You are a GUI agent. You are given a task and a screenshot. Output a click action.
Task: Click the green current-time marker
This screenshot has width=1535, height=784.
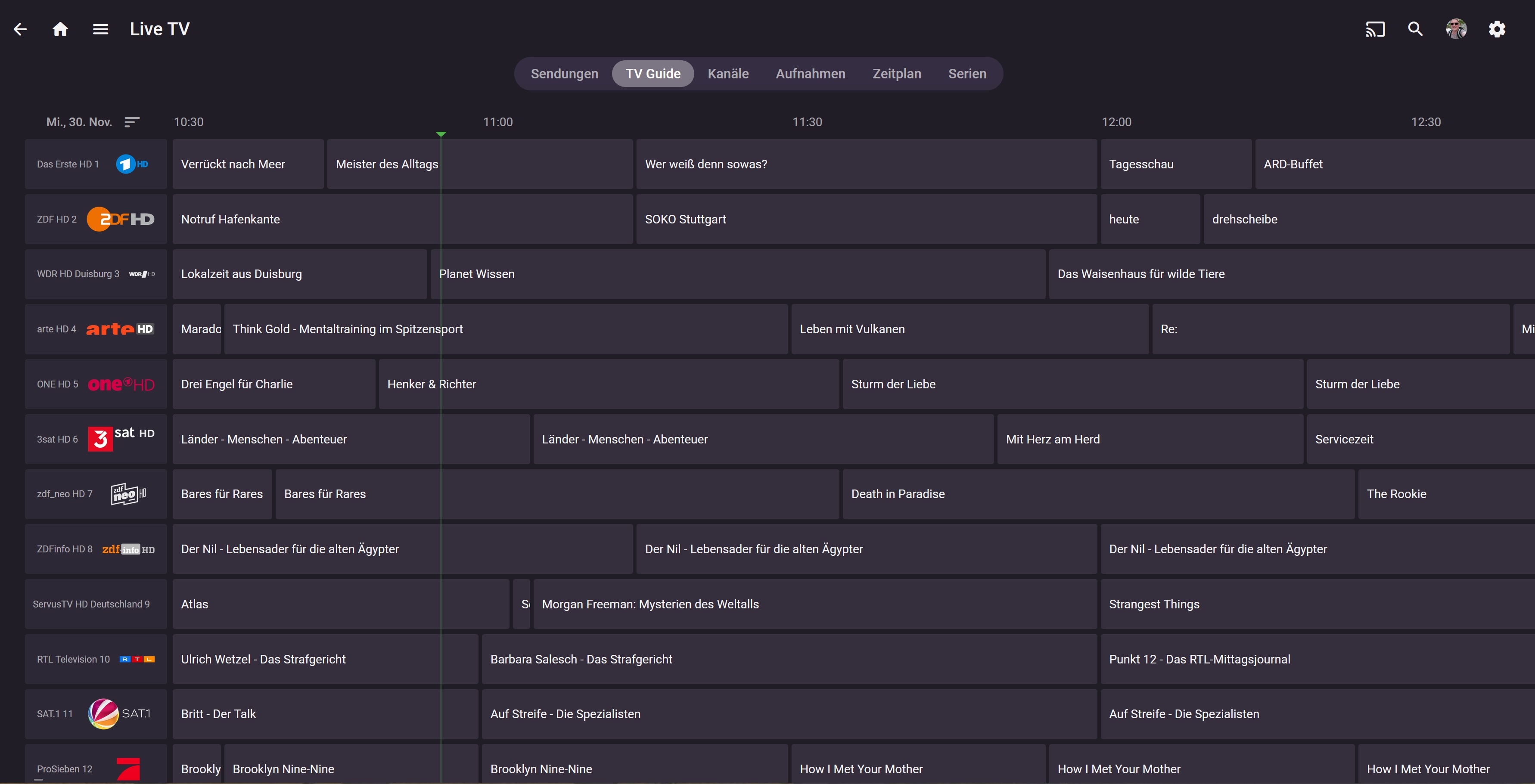coord(441,134)
